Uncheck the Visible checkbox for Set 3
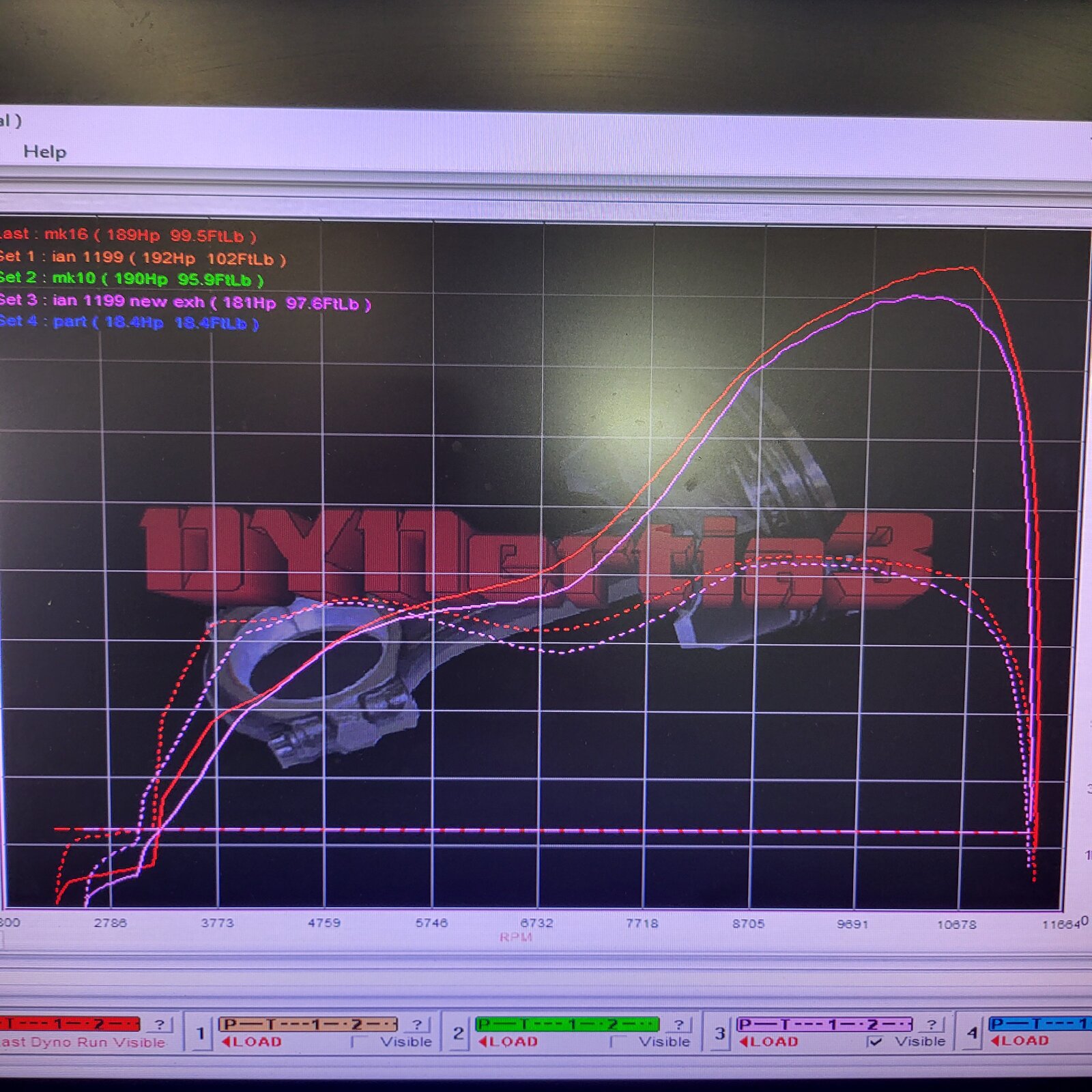1092x1092 pixels. click(875, 1041)
